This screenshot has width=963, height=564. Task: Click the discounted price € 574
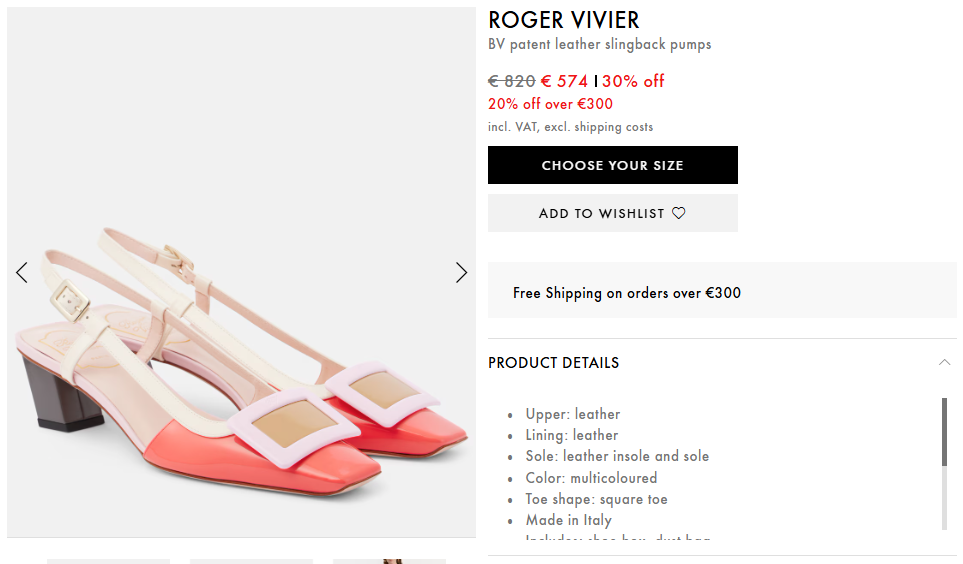pyautogui.click(x=564, y=81)
